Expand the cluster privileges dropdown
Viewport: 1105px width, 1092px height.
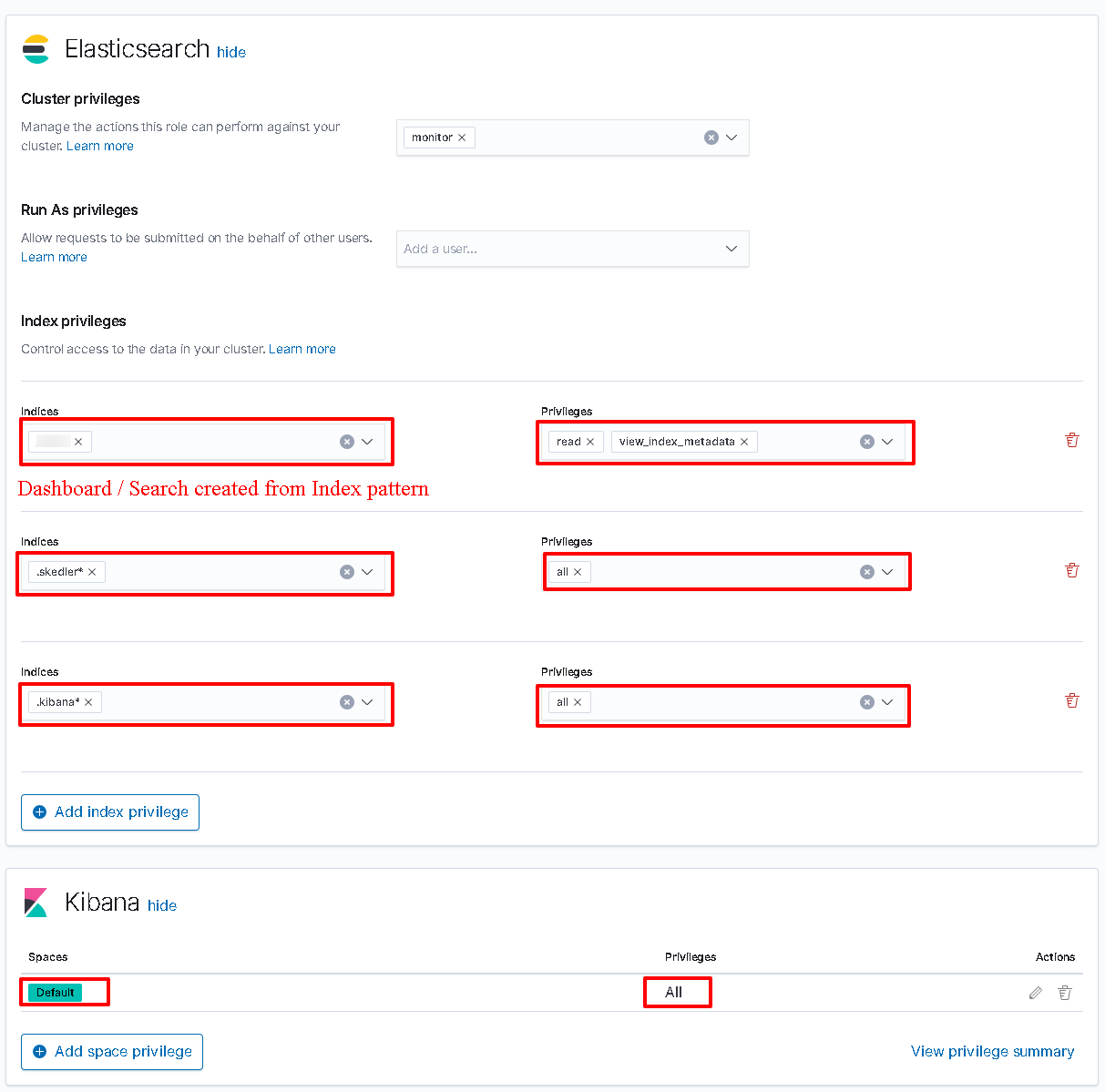732,138
